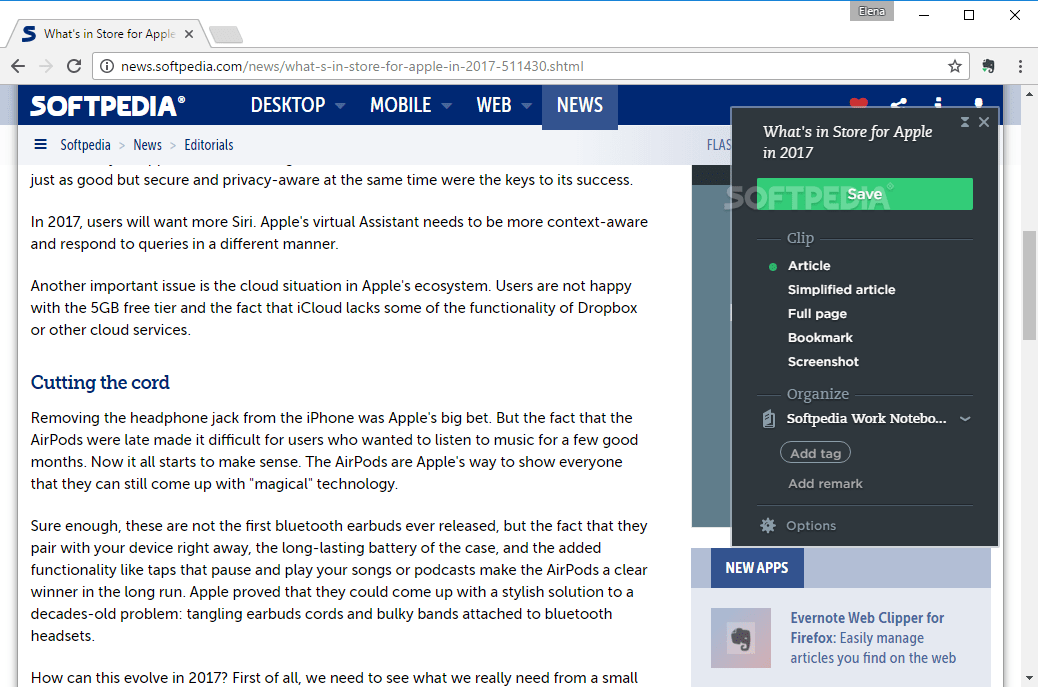1038x687 pixels.
Task: Go back using the browser arrow
Action: (x=18, y=66)
